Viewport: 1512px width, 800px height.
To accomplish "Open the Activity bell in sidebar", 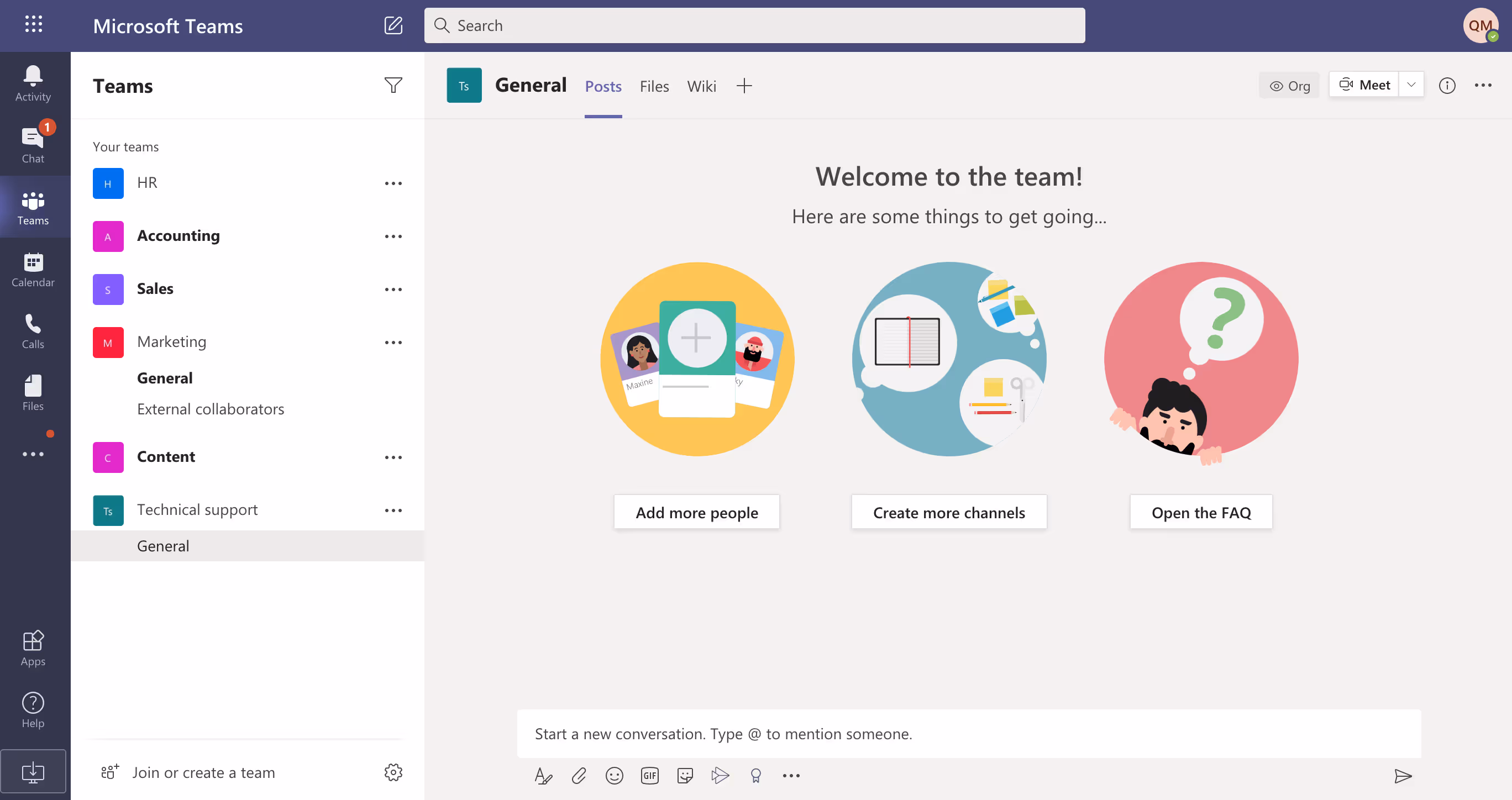I will 33,83.
